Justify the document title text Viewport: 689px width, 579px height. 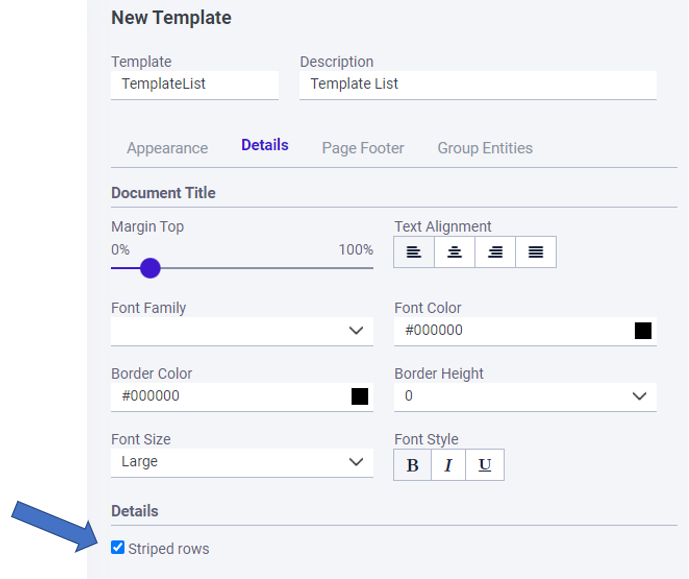(x=536, y=252)
